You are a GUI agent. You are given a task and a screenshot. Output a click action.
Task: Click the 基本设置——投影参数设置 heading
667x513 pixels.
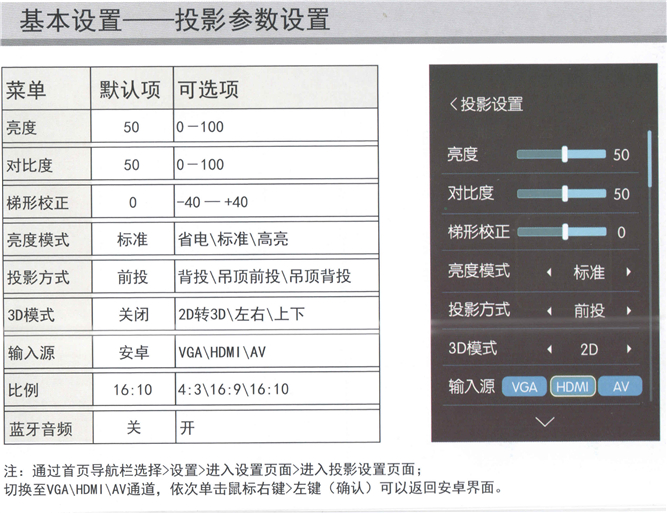175,20
